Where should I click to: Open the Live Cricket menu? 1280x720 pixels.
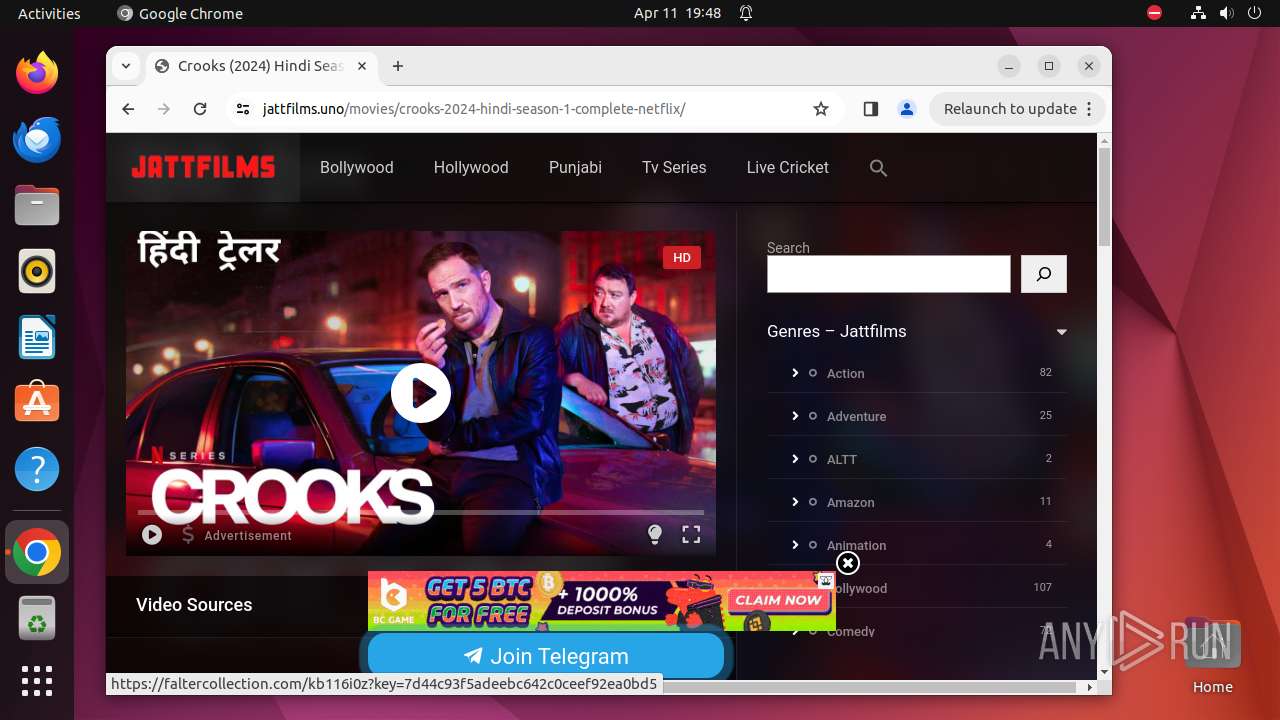point(788,168)
